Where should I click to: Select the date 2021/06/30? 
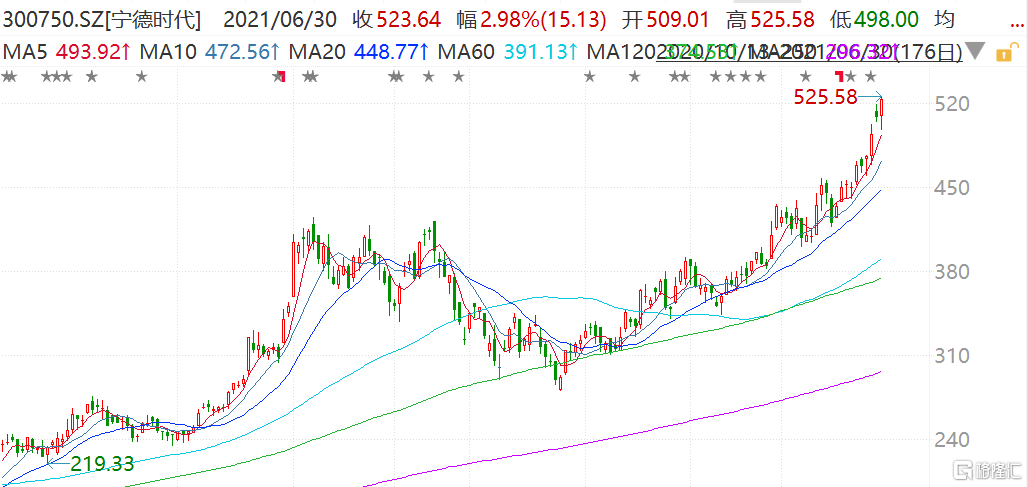282,20
